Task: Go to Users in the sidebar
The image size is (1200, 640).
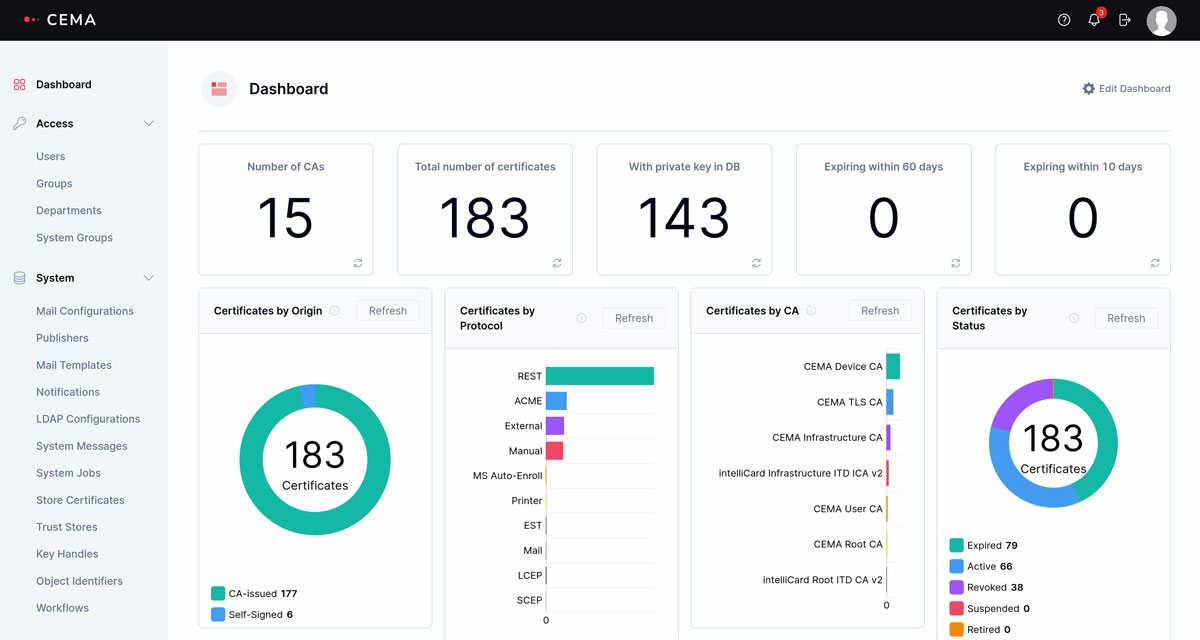Action: pos(51,157)
